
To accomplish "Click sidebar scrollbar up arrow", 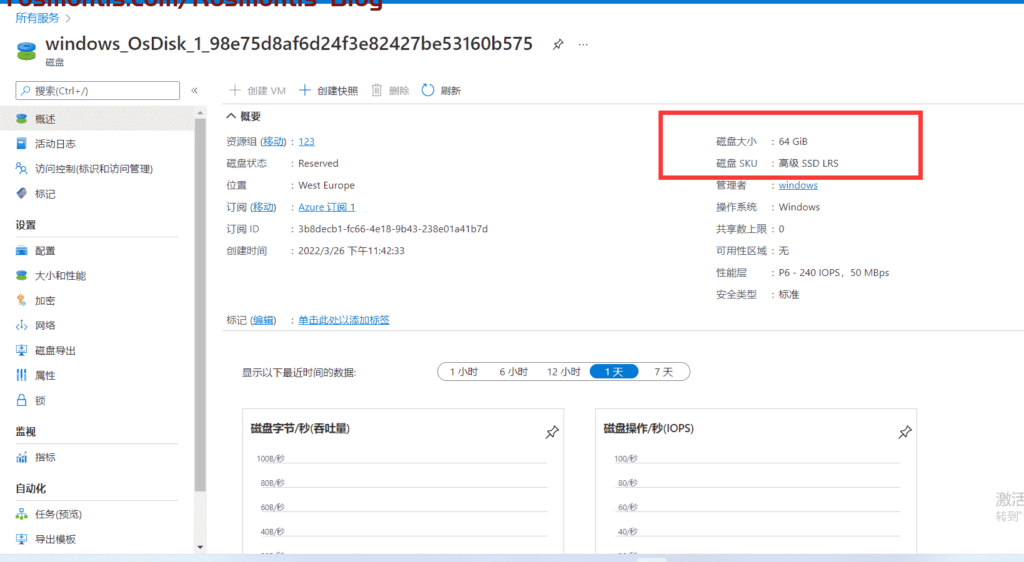I will coord(200,114).
